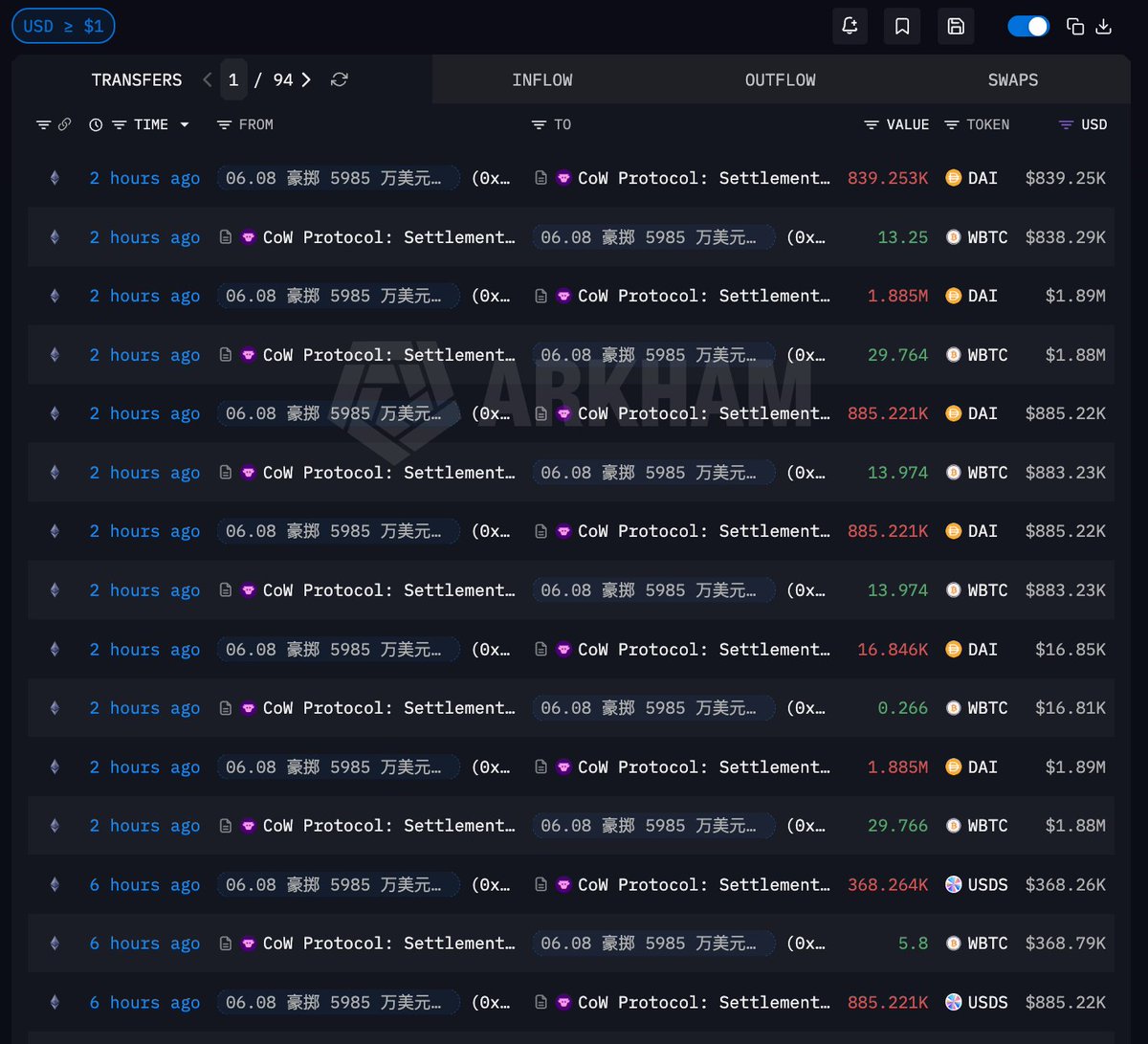The width and height of the screenshot is (1148, 1044).
Task: Click the $16.85K USD amount
Action: click(1071, 650)
